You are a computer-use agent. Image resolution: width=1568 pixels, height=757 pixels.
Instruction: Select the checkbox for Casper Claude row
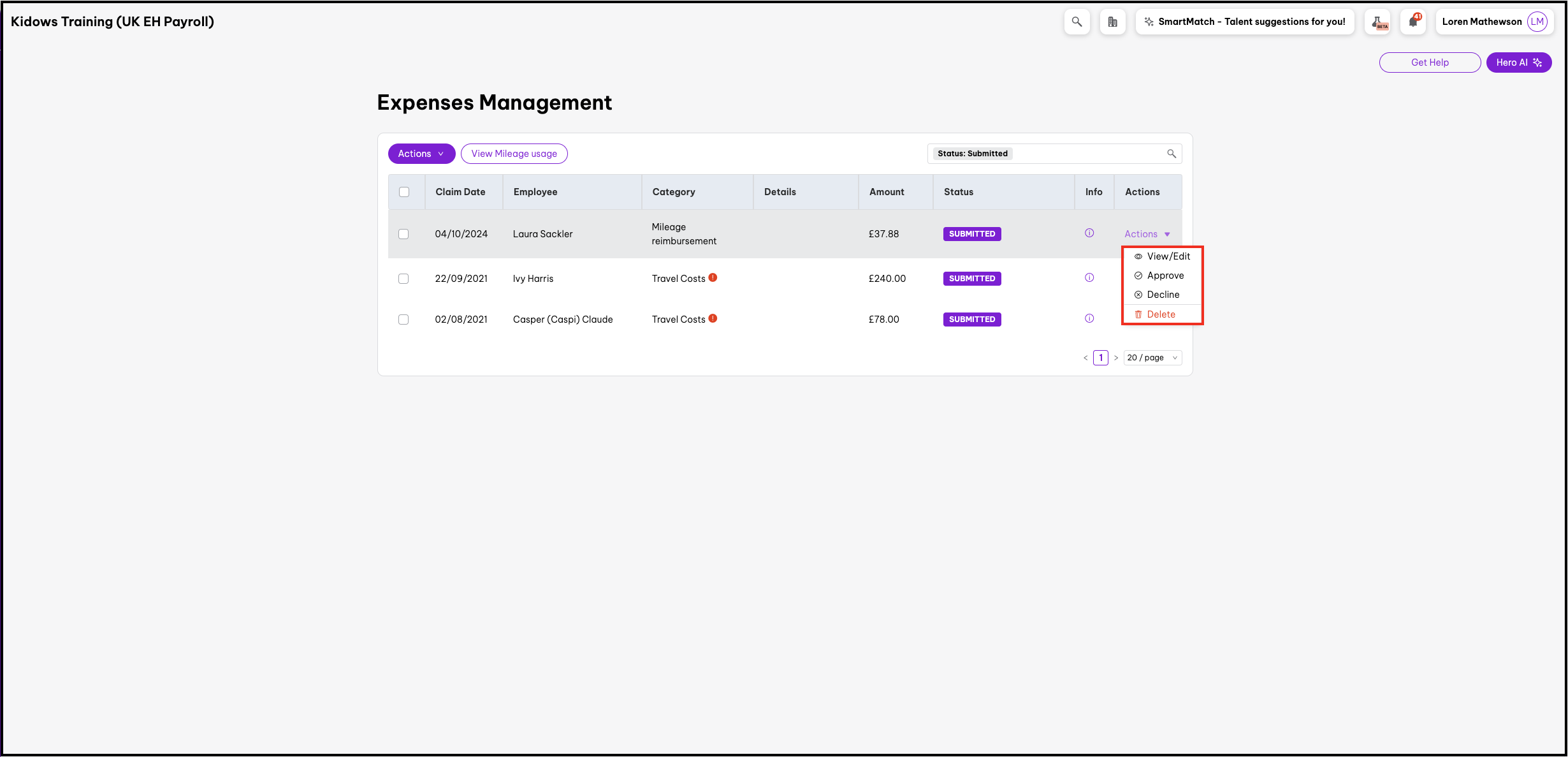coord(403,320)
